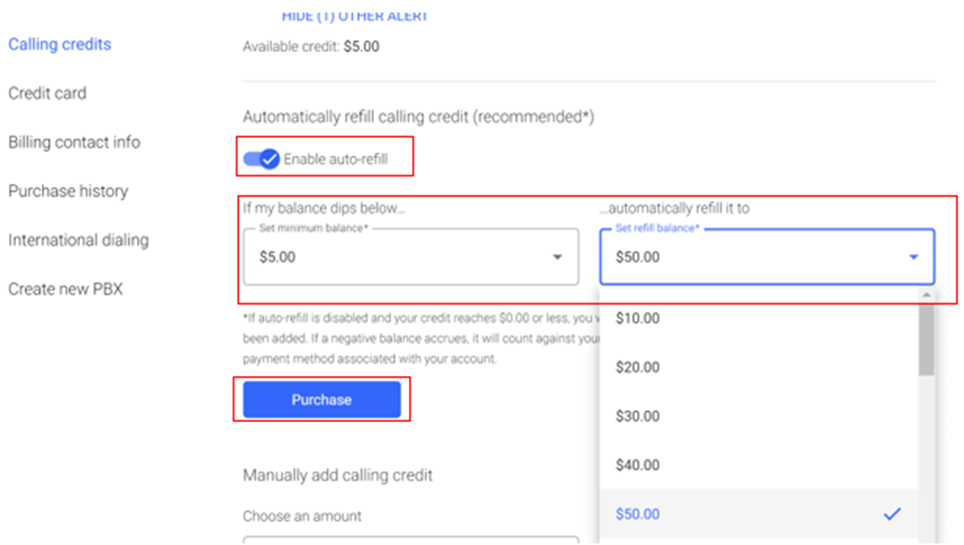This screenshot has width=964, height=545.
Task: Open Billing contact info page
Action: coord(74,142)
